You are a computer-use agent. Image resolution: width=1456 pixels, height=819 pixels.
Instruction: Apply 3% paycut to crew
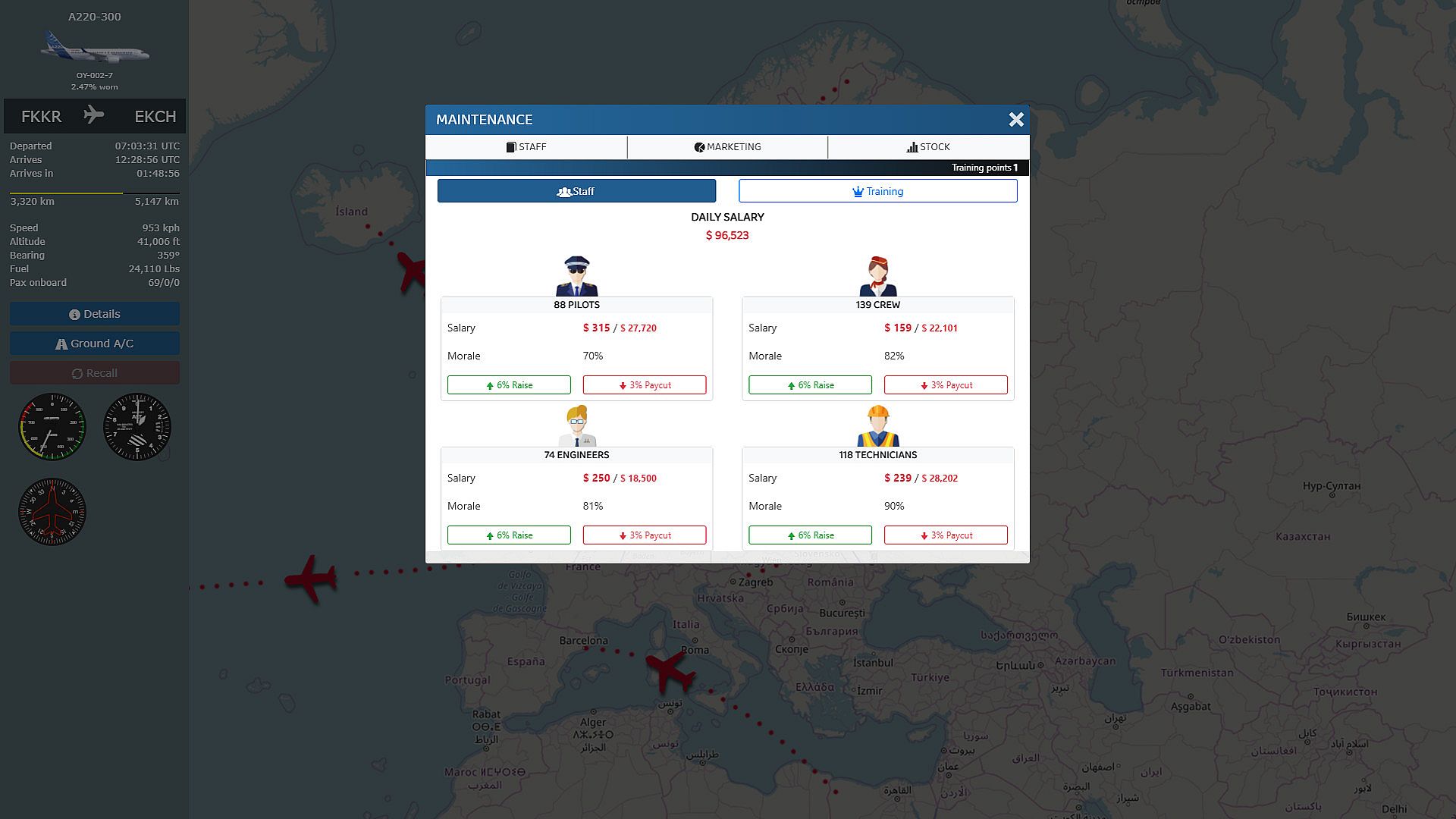click(946, 385)
